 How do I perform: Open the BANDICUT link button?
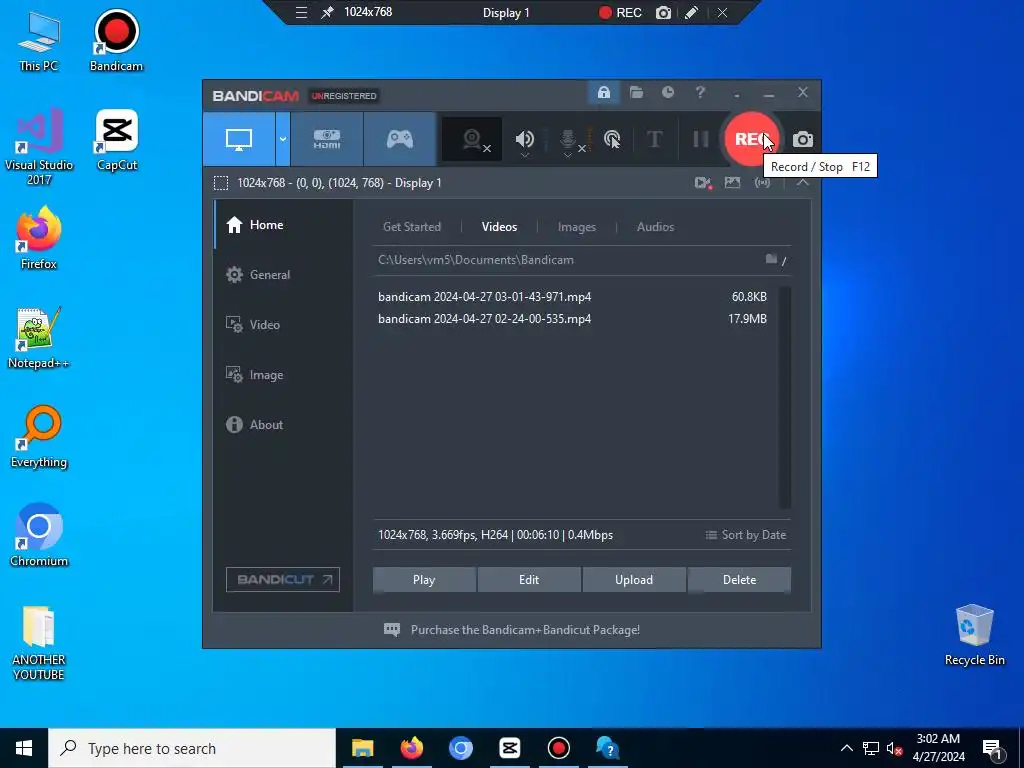(283, 579)
